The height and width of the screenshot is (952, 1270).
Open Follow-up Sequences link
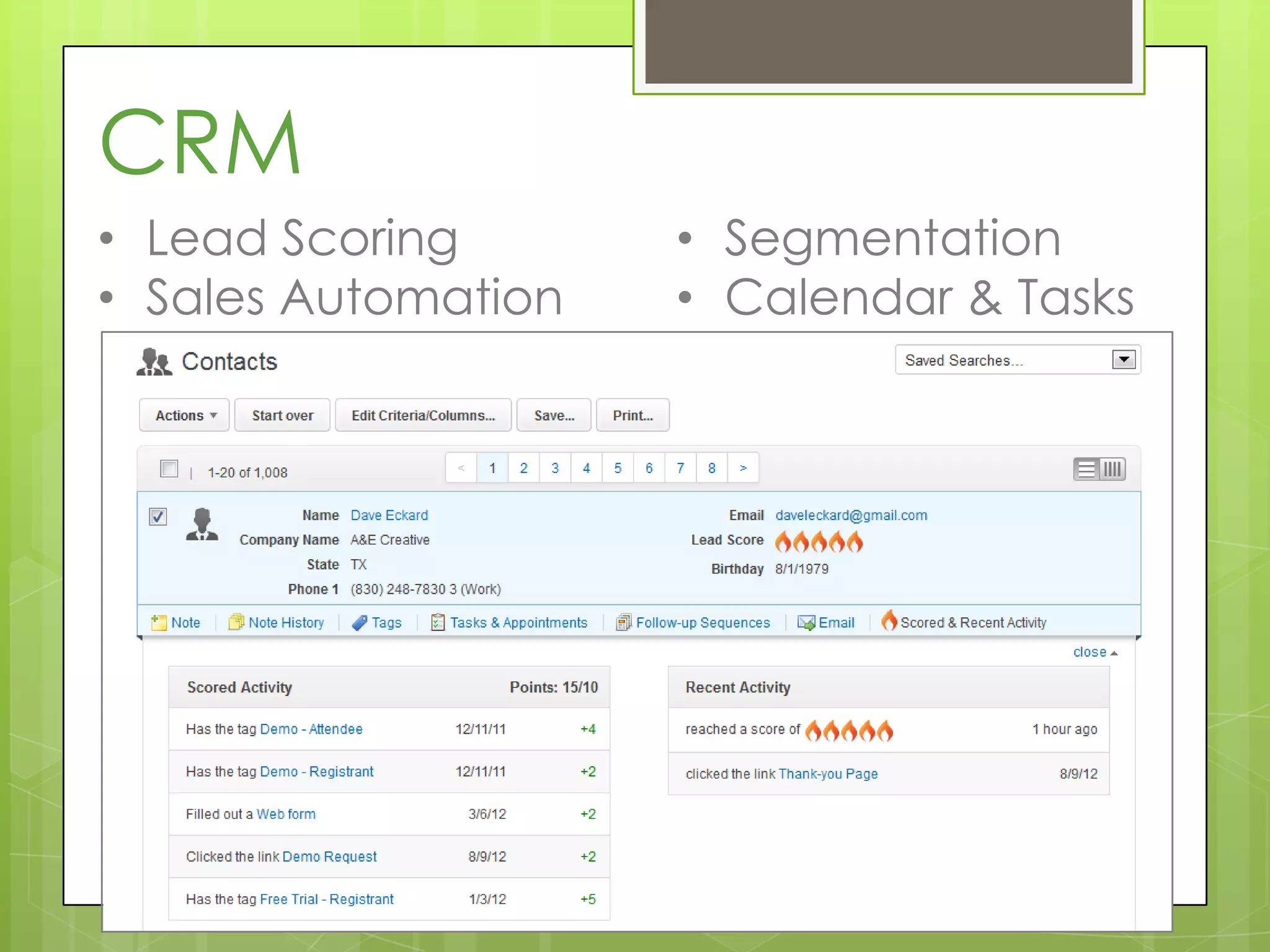(703, 622)
